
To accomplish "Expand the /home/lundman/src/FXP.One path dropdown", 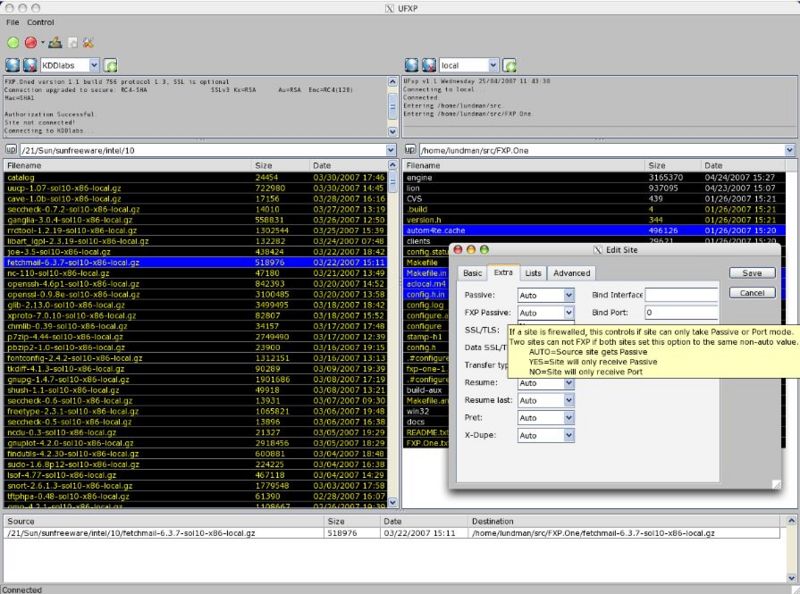I will pyautogui.click(x=790, y=151).
